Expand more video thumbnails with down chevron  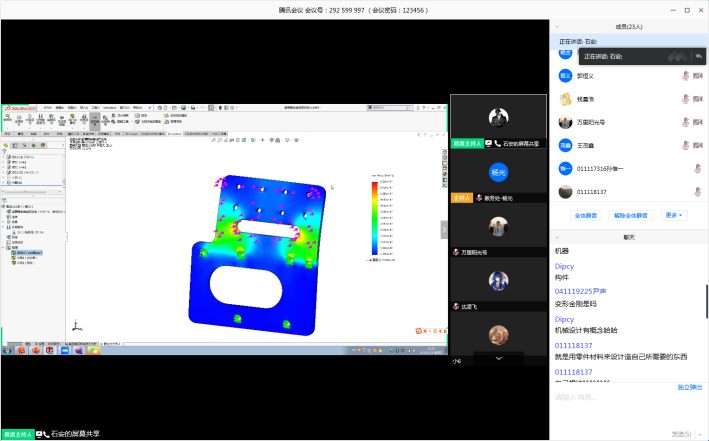click(497, 357)
